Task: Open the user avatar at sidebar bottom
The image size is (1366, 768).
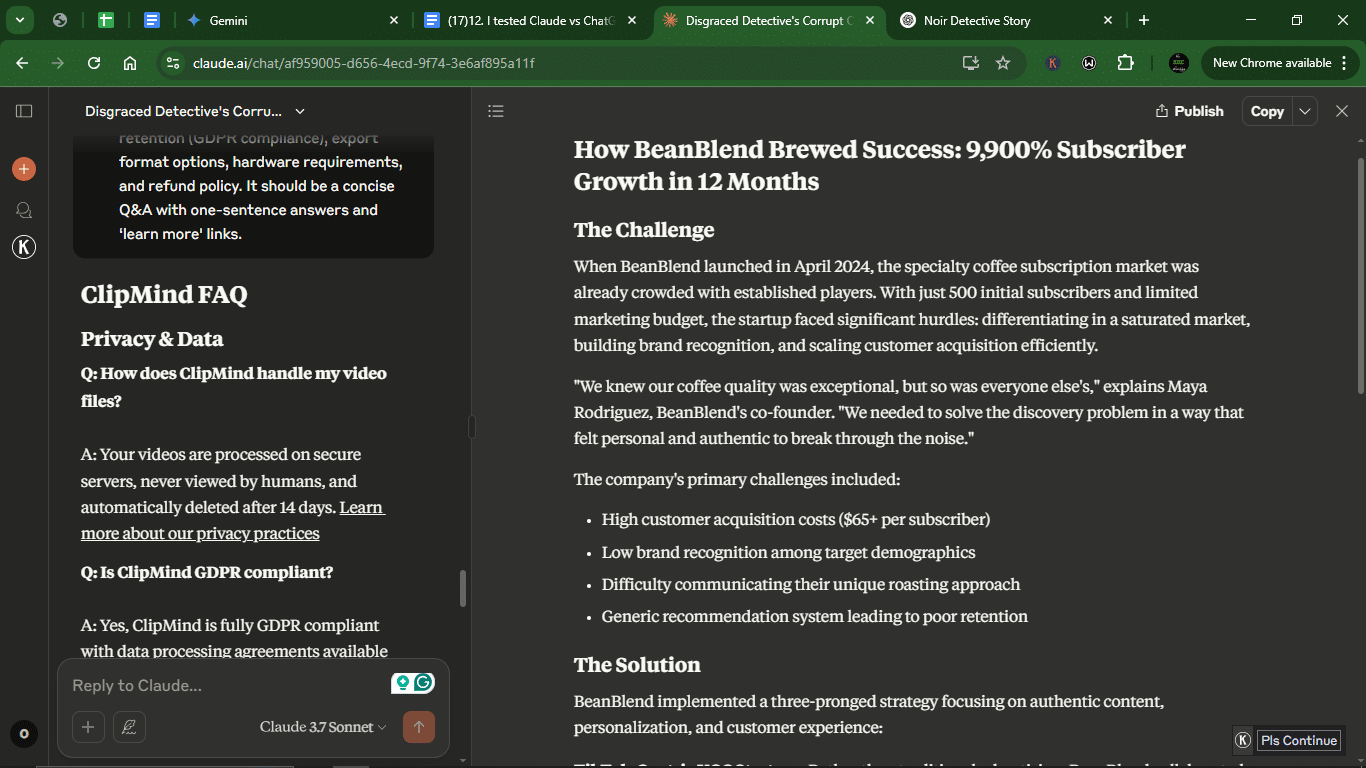Action: point(24,734)
